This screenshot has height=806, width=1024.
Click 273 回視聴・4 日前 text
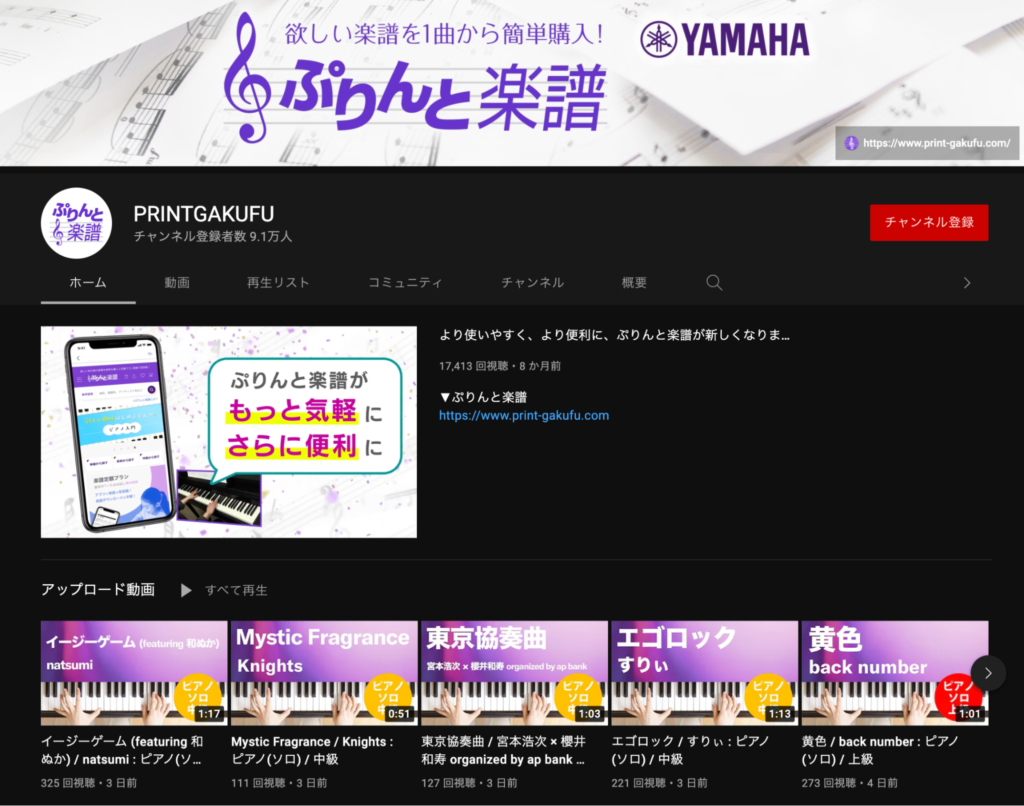coord(850,782)
